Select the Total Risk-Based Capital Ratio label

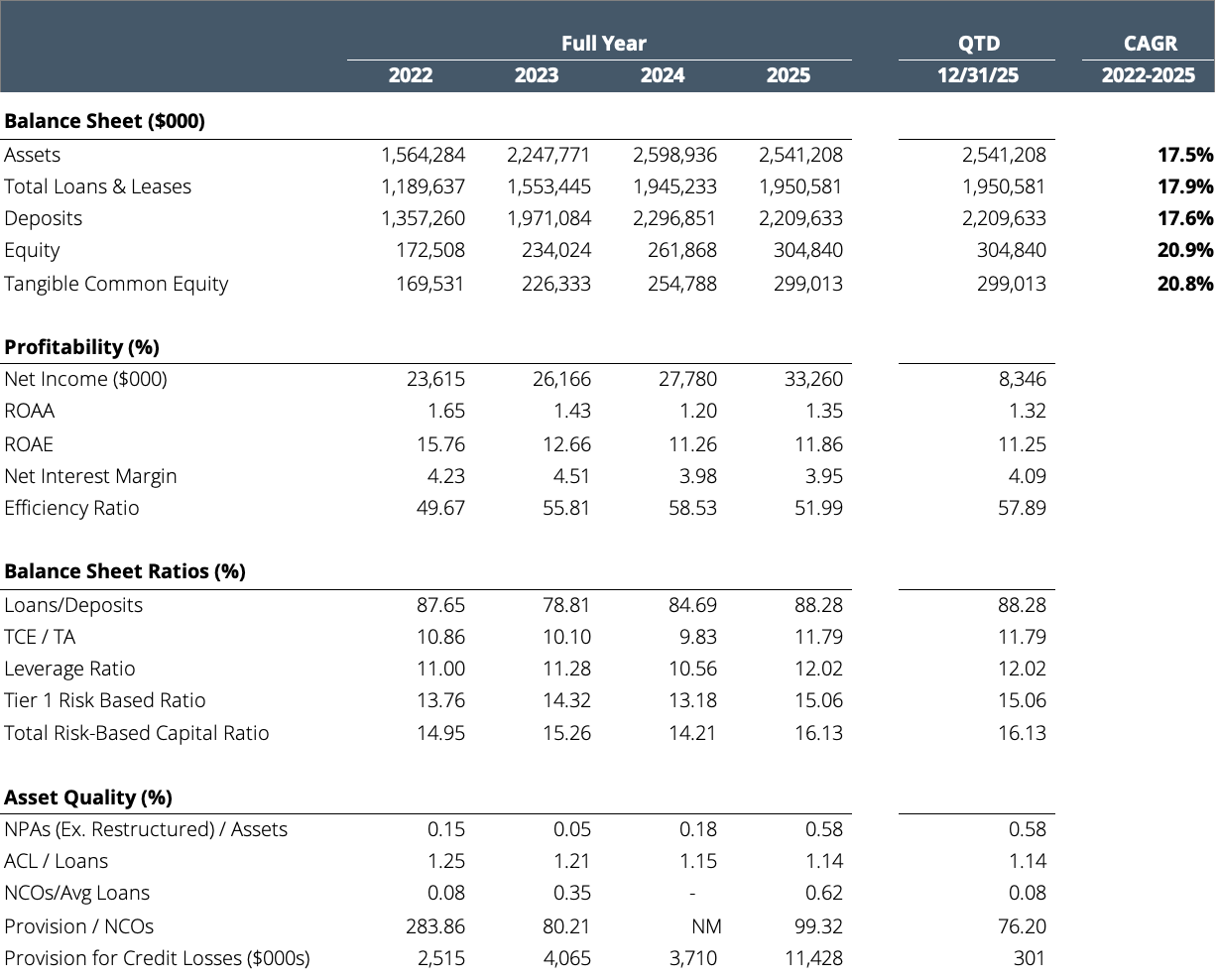[137, 733]
